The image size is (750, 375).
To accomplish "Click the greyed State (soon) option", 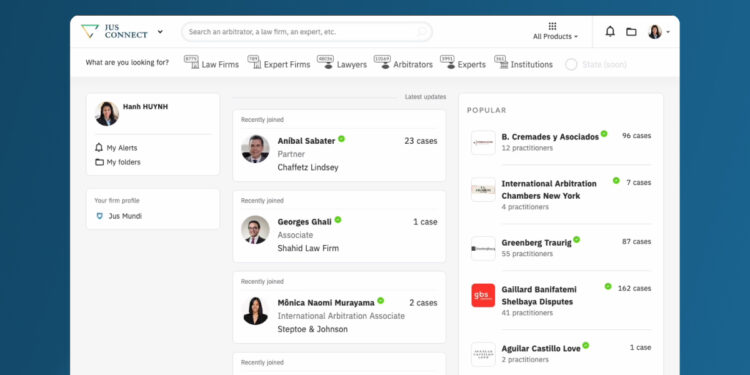I will (596, 64).
